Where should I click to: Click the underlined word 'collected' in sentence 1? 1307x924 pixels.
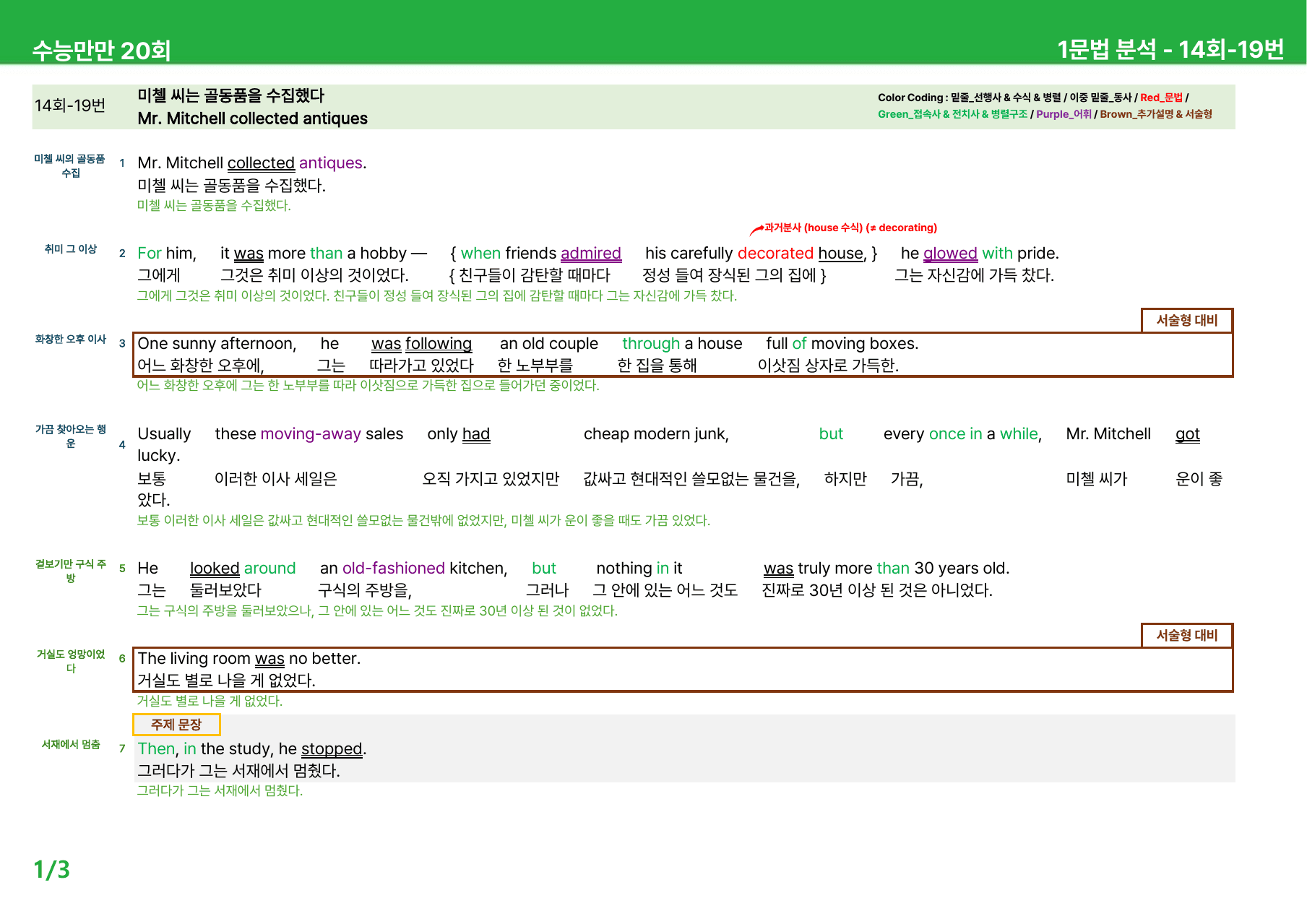[x=261, y=163]
